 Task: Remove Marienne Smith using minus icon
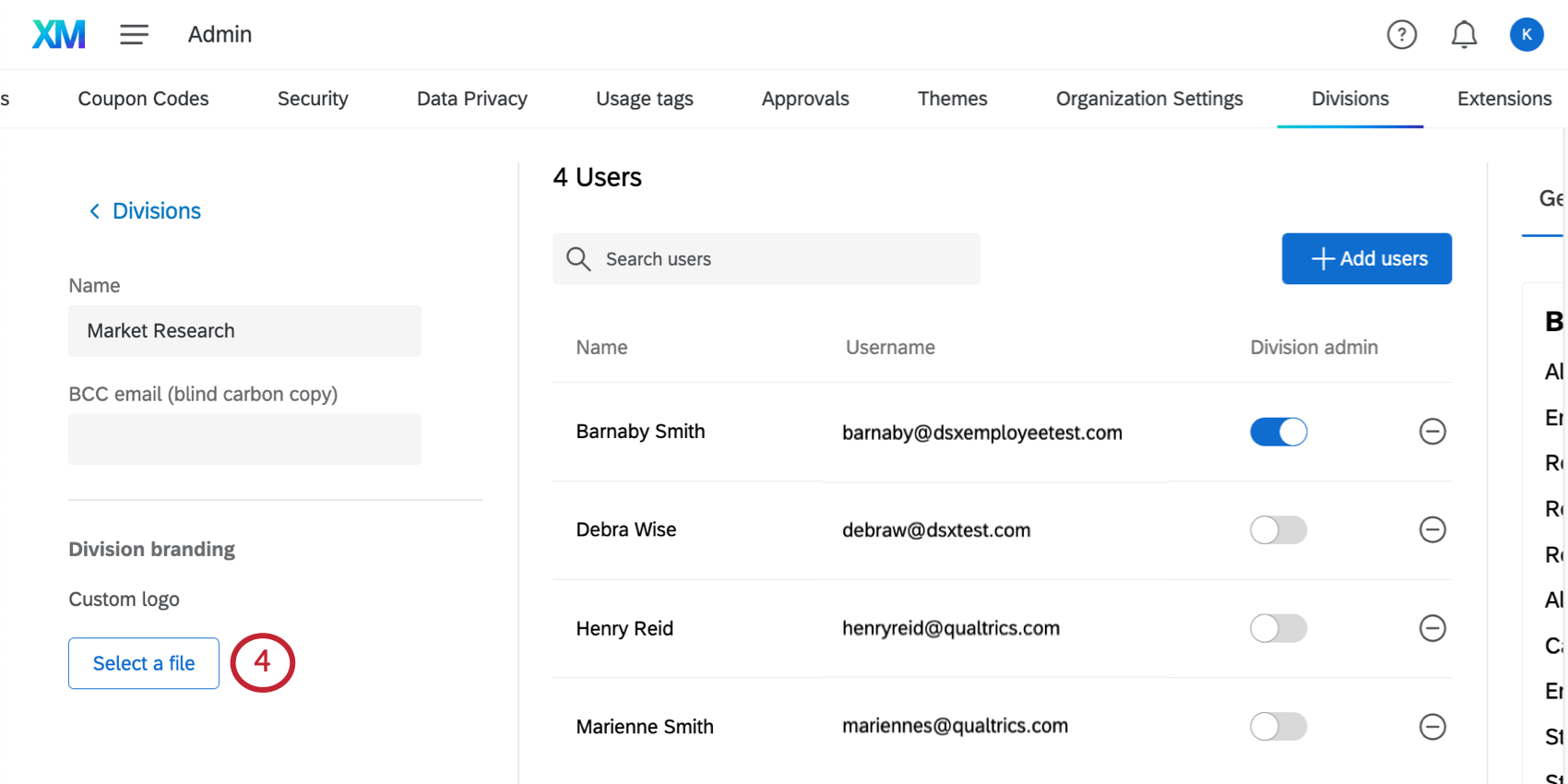[x=1431, y=727]
